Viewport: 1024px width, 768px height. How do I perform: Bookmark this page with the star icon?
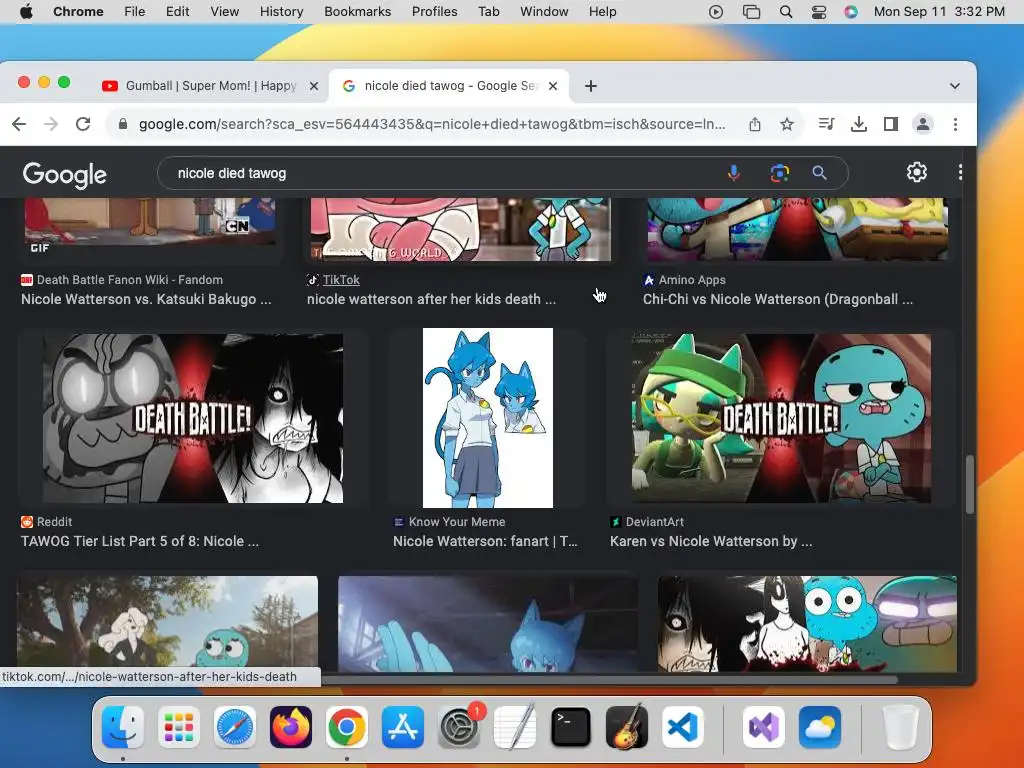pyautogui.click(x=787, y=124)
